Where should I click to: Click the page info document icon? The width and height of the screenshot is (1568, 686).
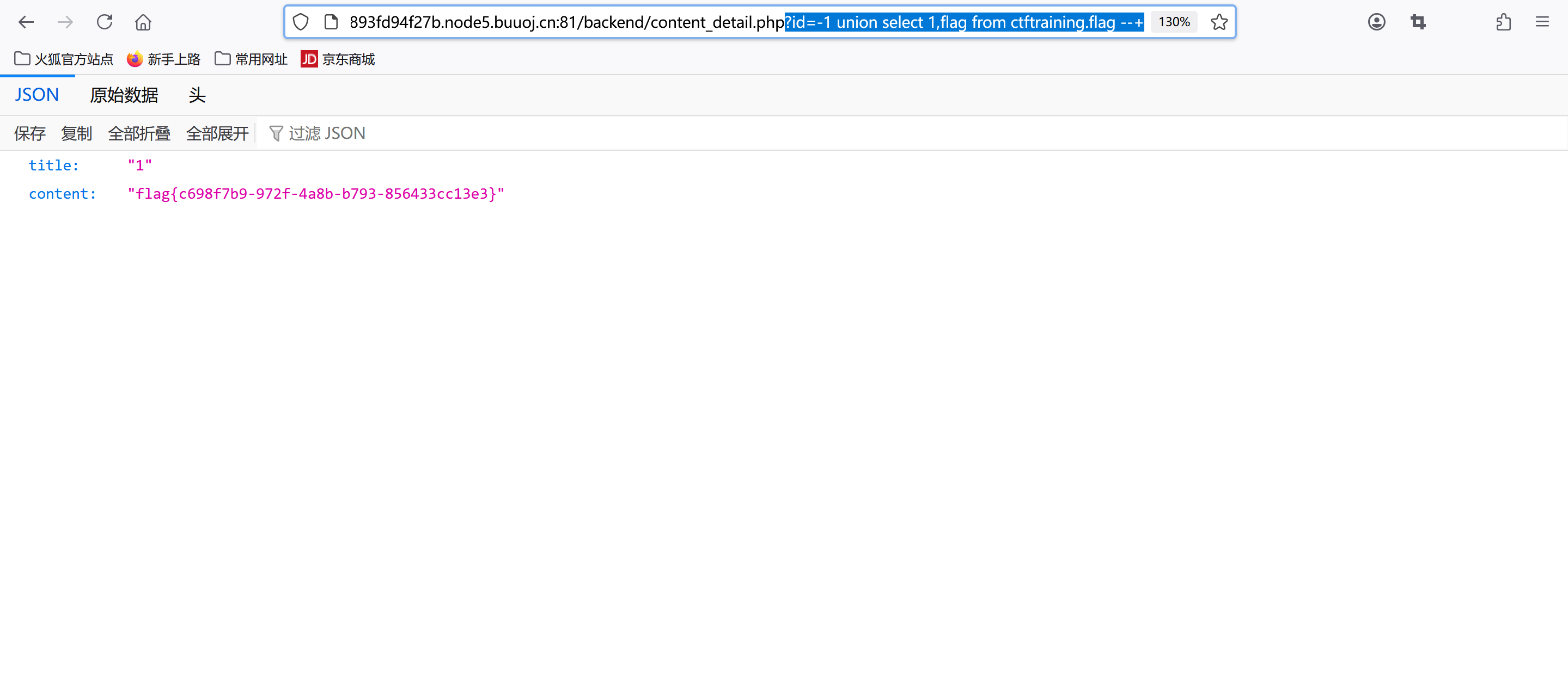[x=331, y=22]
